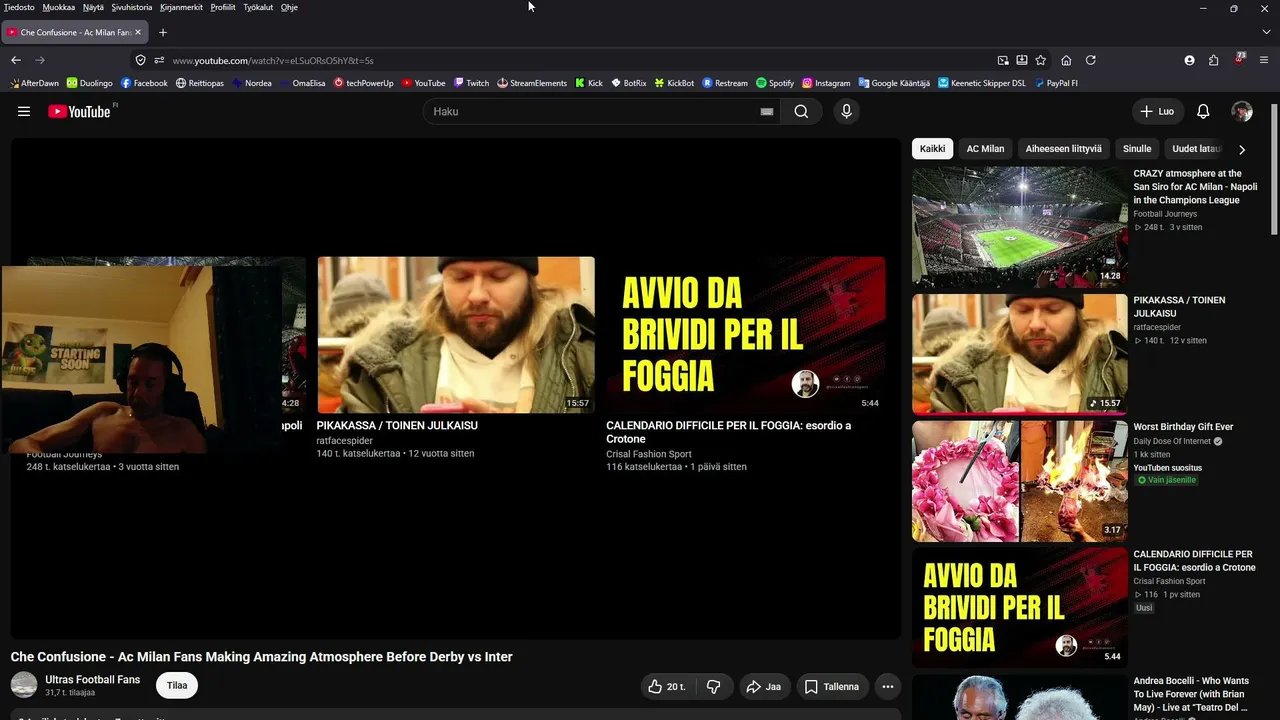Viewport: 1280px width, 720px height.
Task: Open site permissions icon in address bar
Action: pyautogui.click(x=159, y=60)
